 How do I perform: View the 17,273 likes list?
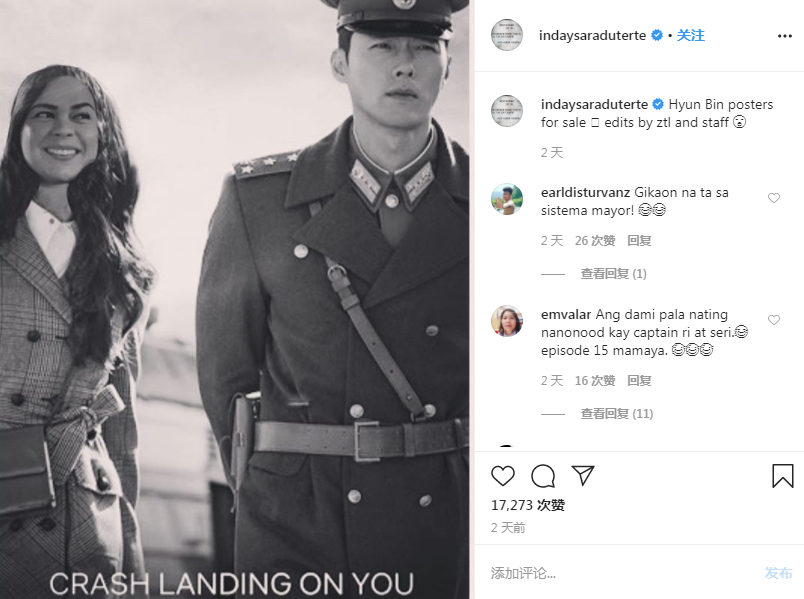527,506
